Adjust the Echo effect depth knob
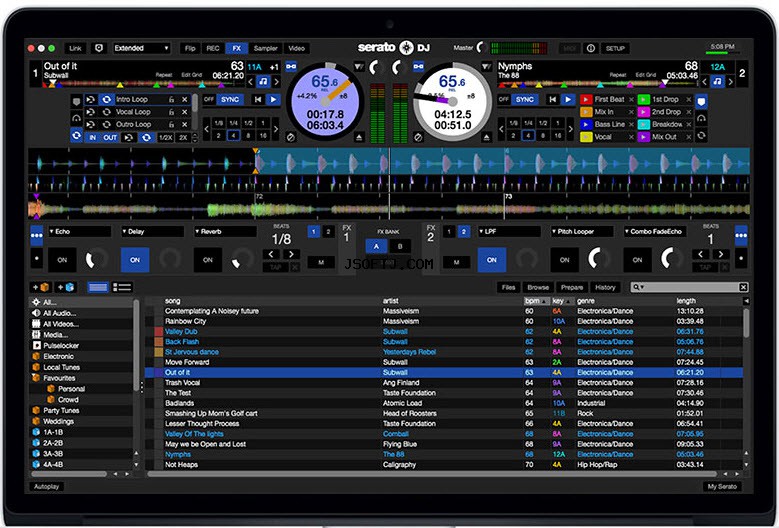Viewport: 779px width, 528px height. [x=95, y=259]
